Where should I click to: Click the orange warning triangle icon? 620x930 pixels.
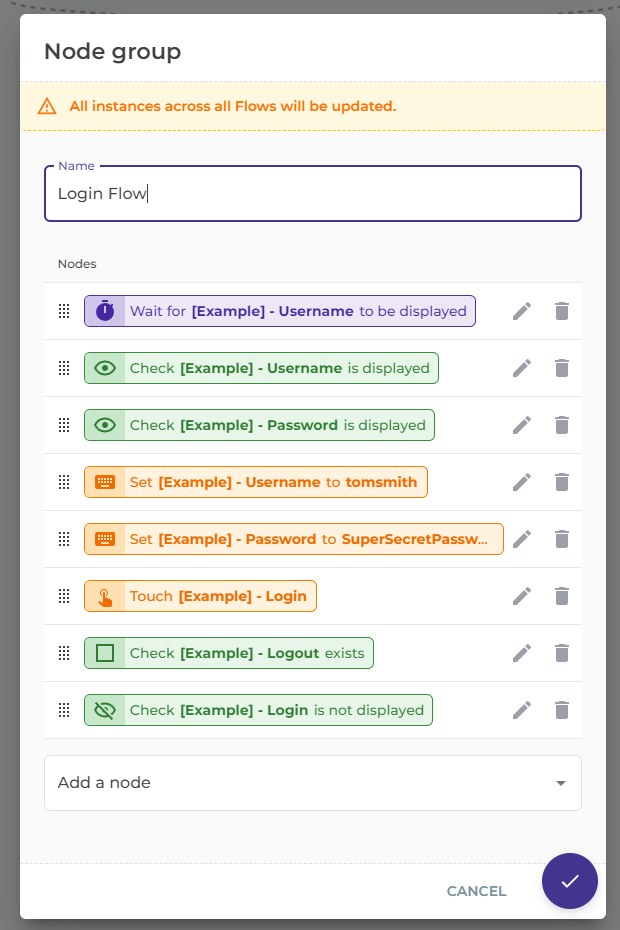pyautogui.click(x=47, y=106)
